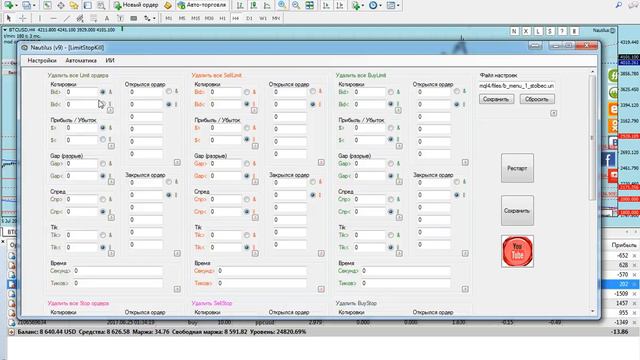Click the YouTube button in Nautilus dialog
The height and width of the screenshot is (360, 640).
(x=517, y=251)
